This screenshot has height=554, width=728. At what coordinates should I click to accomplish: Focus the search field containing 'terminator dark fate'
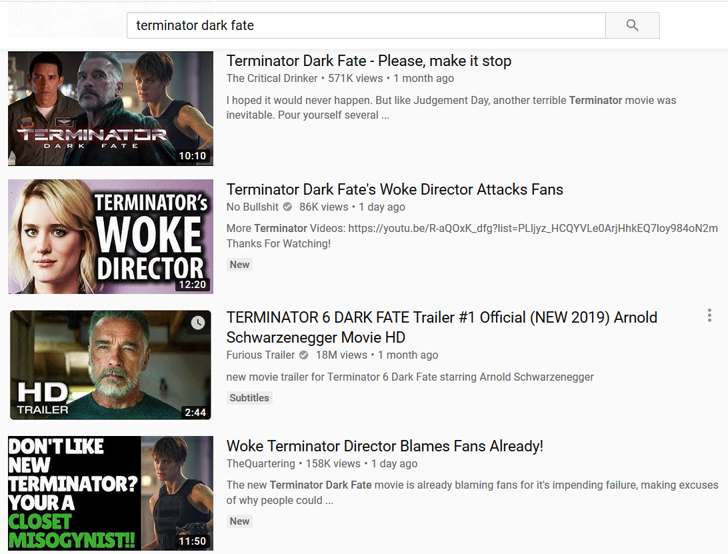click(x=366, y=25)
